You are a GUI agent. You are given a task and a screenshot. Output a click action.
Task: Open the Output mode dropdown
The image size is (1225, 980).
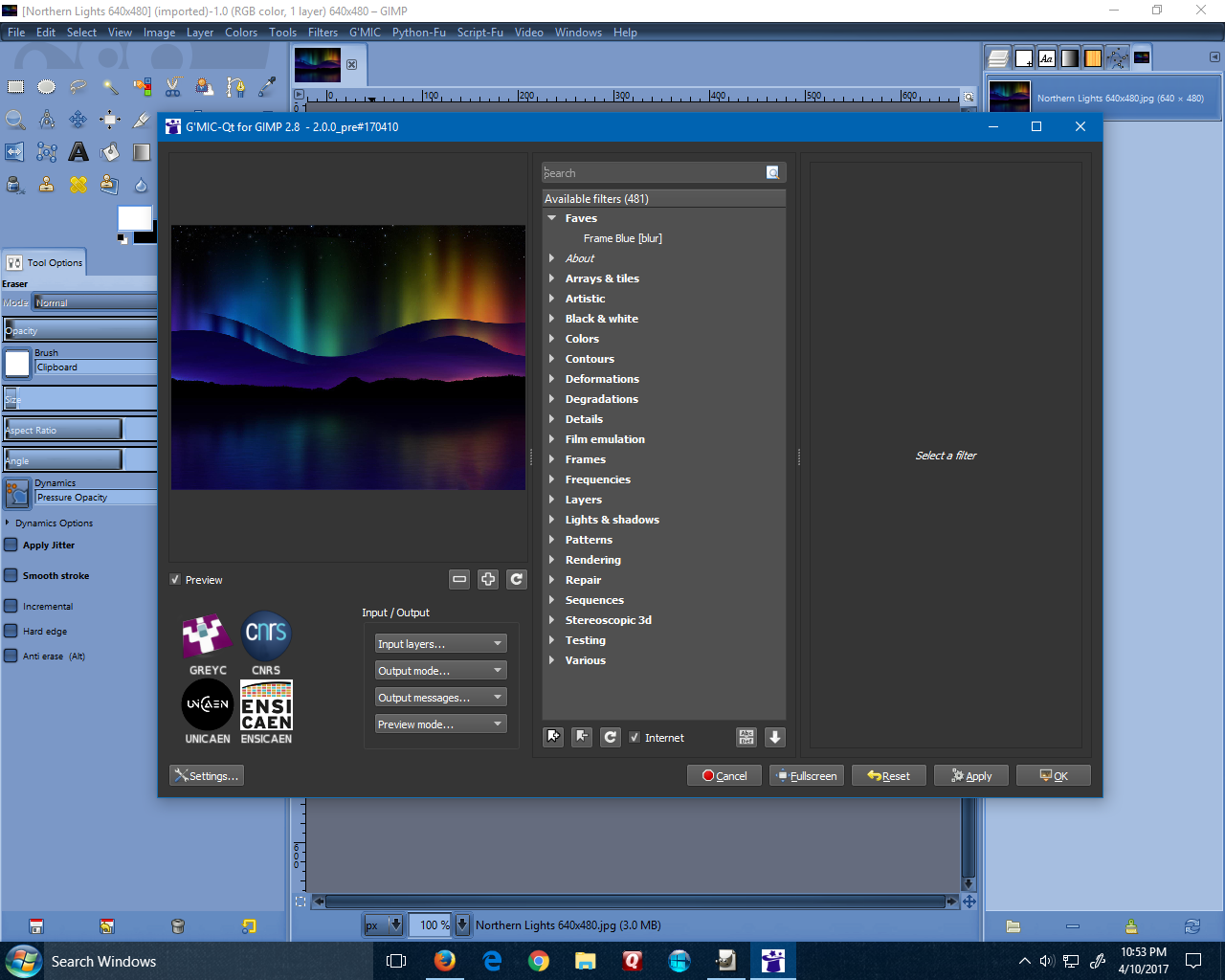pos(440,671)
